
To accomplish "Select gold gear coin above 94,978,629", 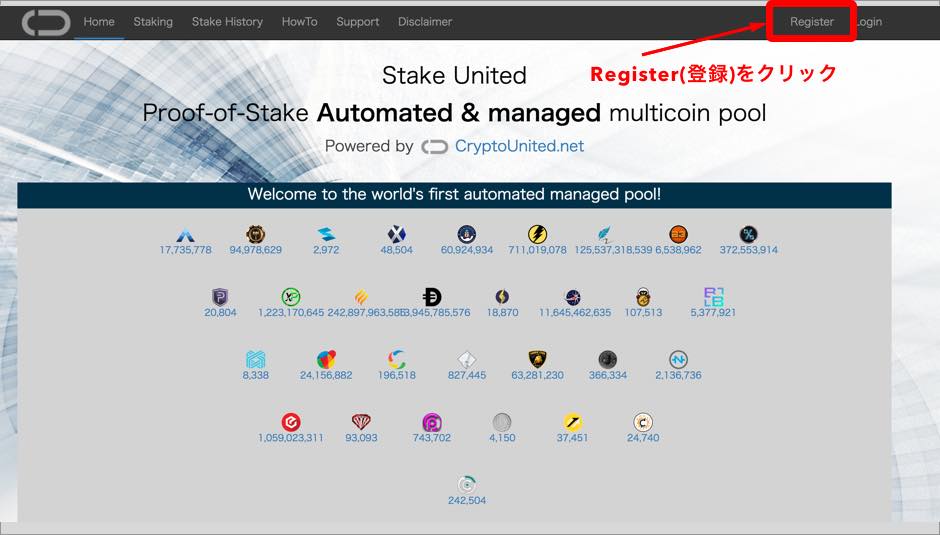I will pyautogui.click(x=255, y=234).
